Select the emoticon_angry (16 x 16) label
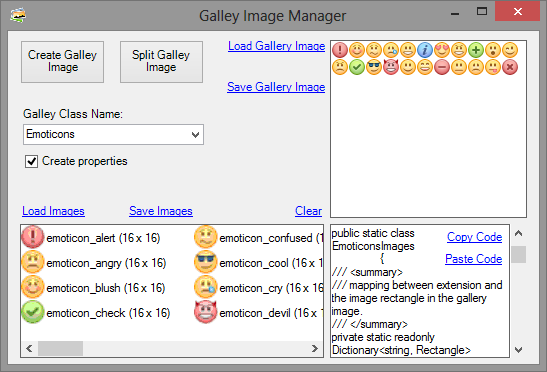 point(106,263)
